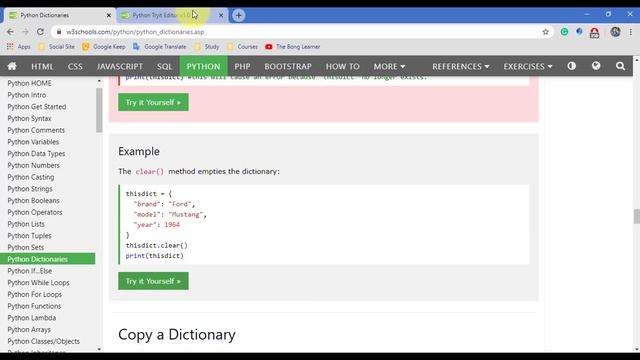The image size is (640, 360).
Task: Open Python Casting in sidebar
Action: pos(31,177)
